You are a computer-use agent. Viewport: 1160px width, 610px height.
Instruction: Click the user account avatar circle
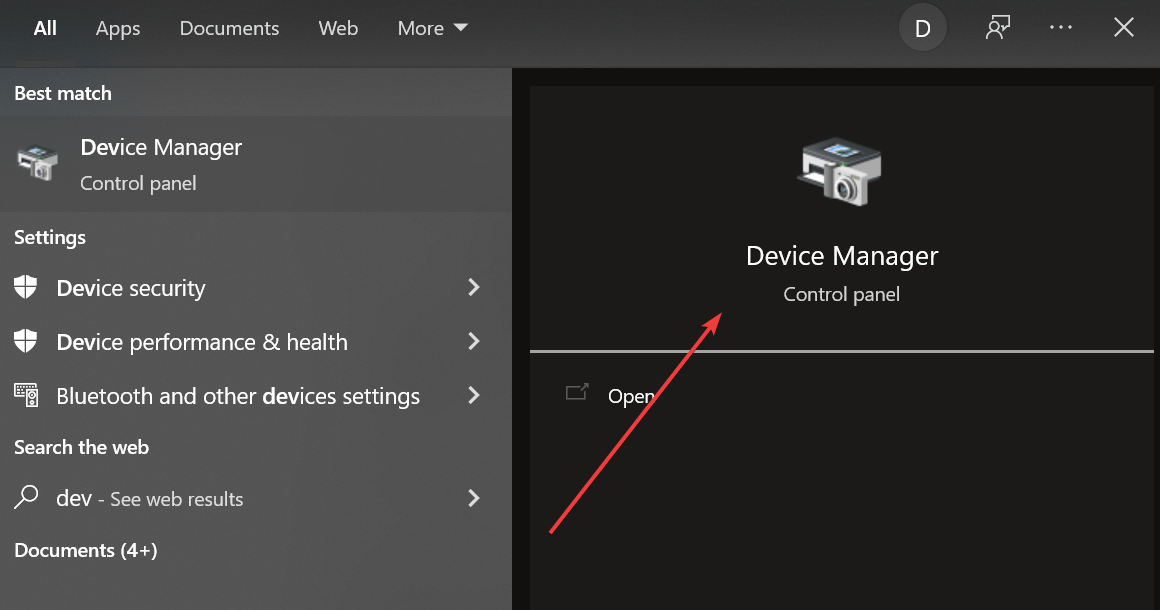[922, 27]
